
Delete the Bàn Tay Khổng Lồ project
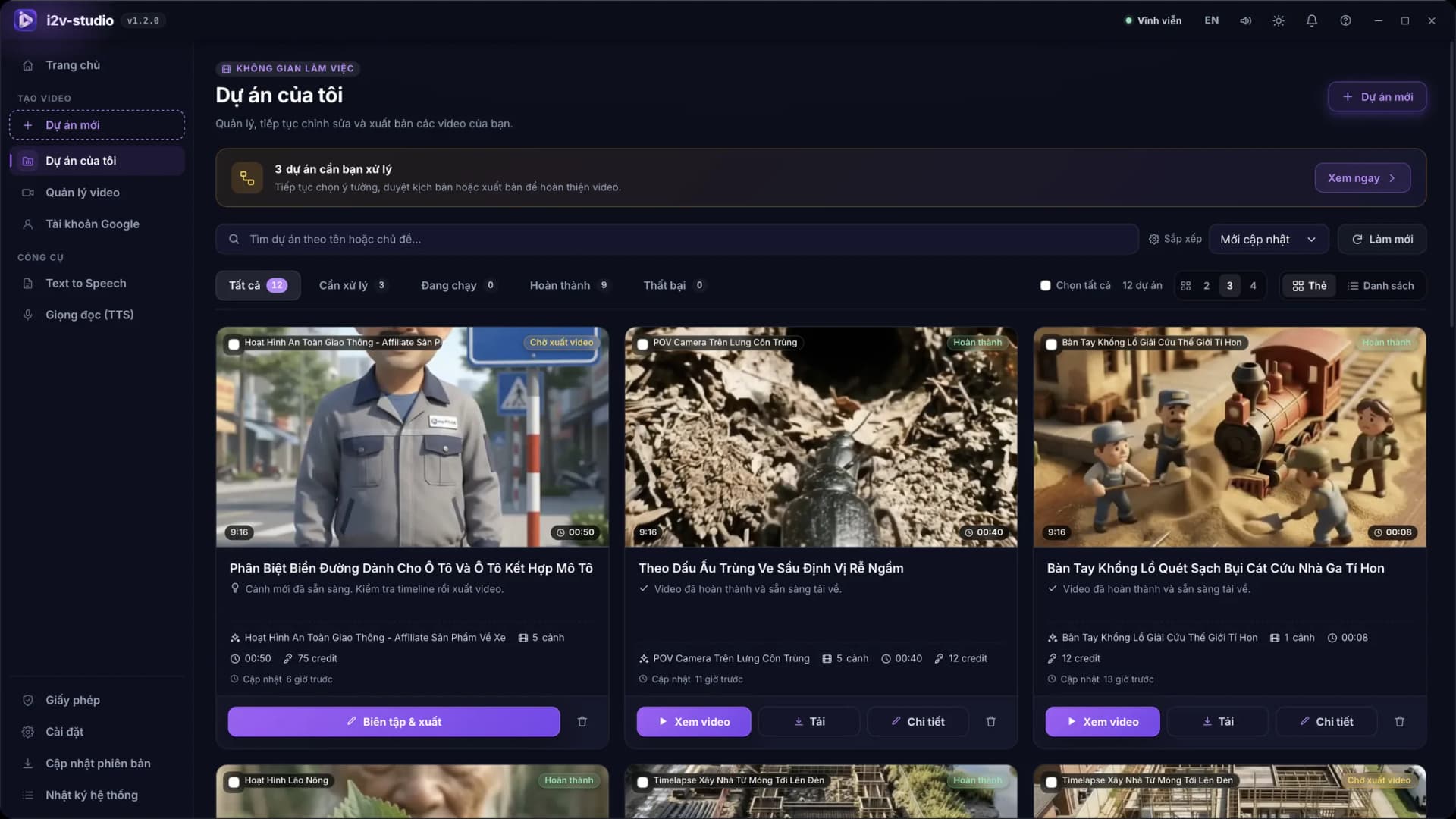[1400, 721]
